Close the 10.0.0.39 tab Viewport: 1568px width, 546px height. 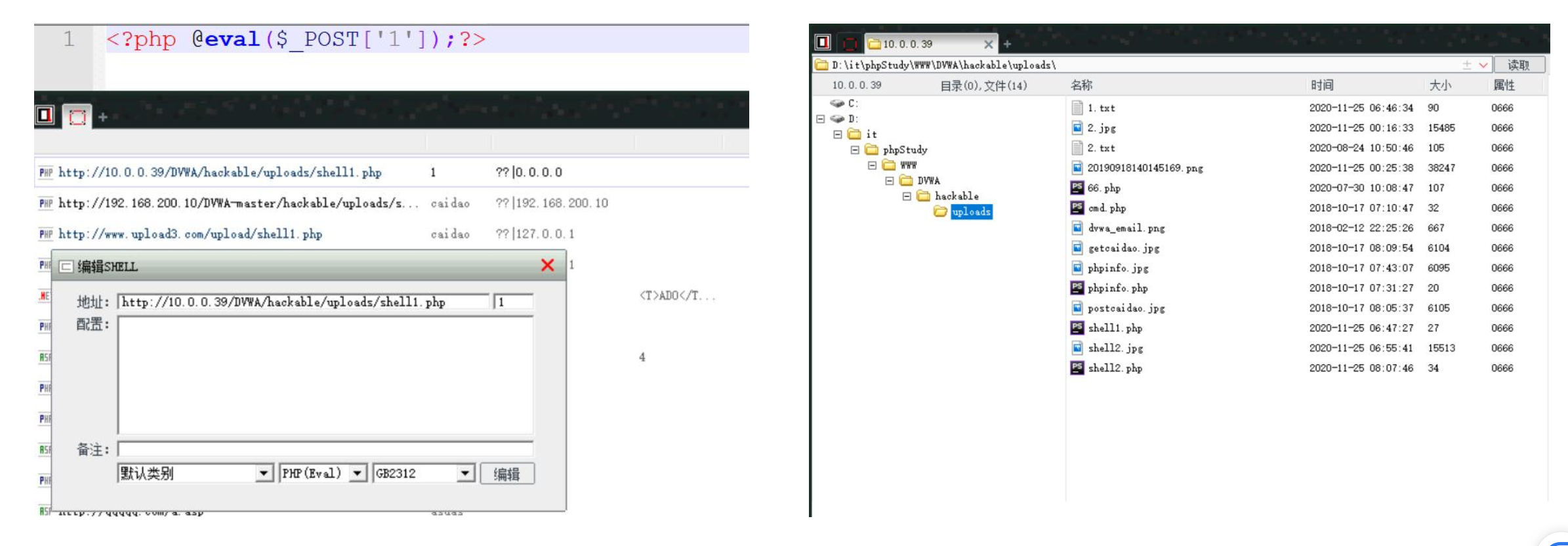coord(988,44)
